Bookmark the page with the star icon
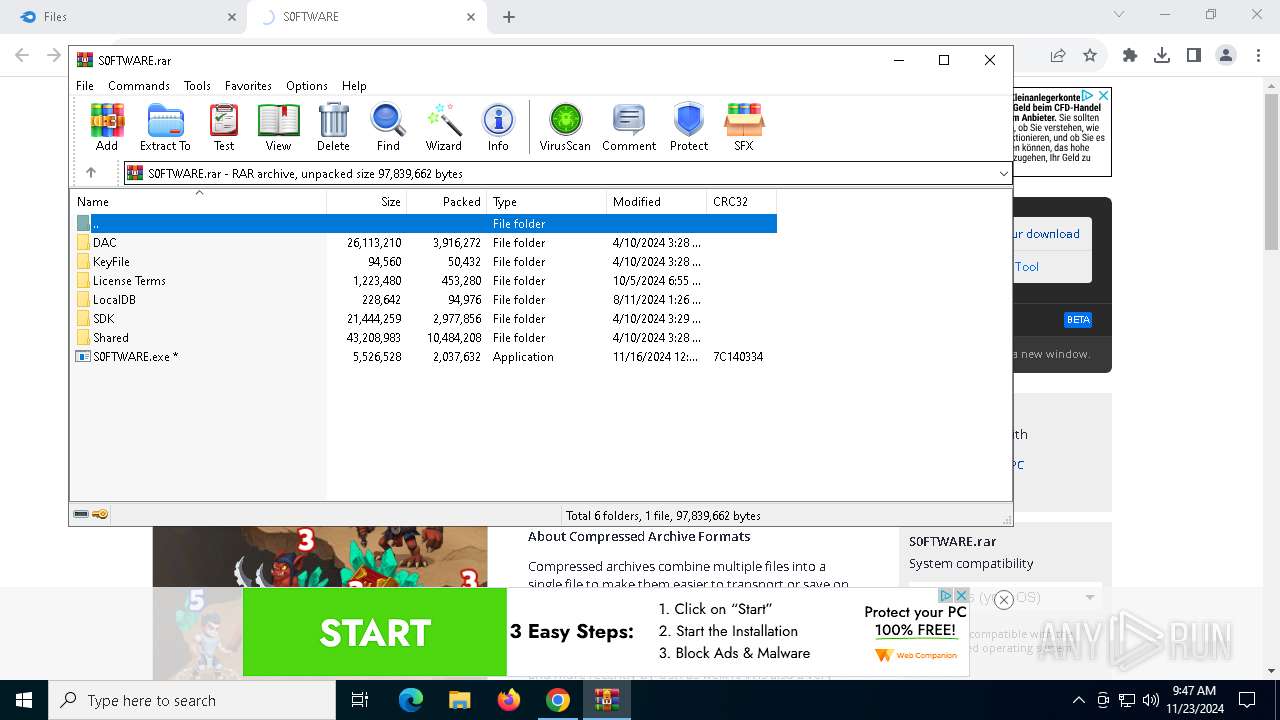1280x720 pixels. pos(1090,56)
